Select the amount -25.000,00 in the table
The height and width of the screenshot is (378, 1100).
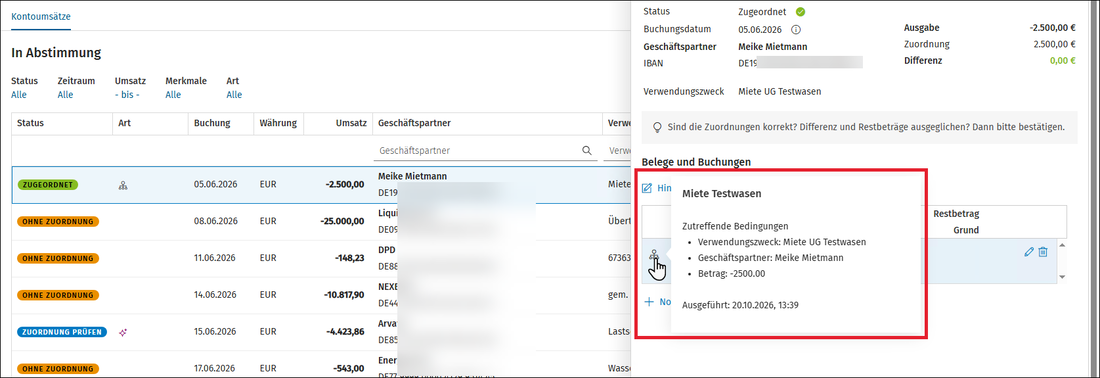[342, 222]
